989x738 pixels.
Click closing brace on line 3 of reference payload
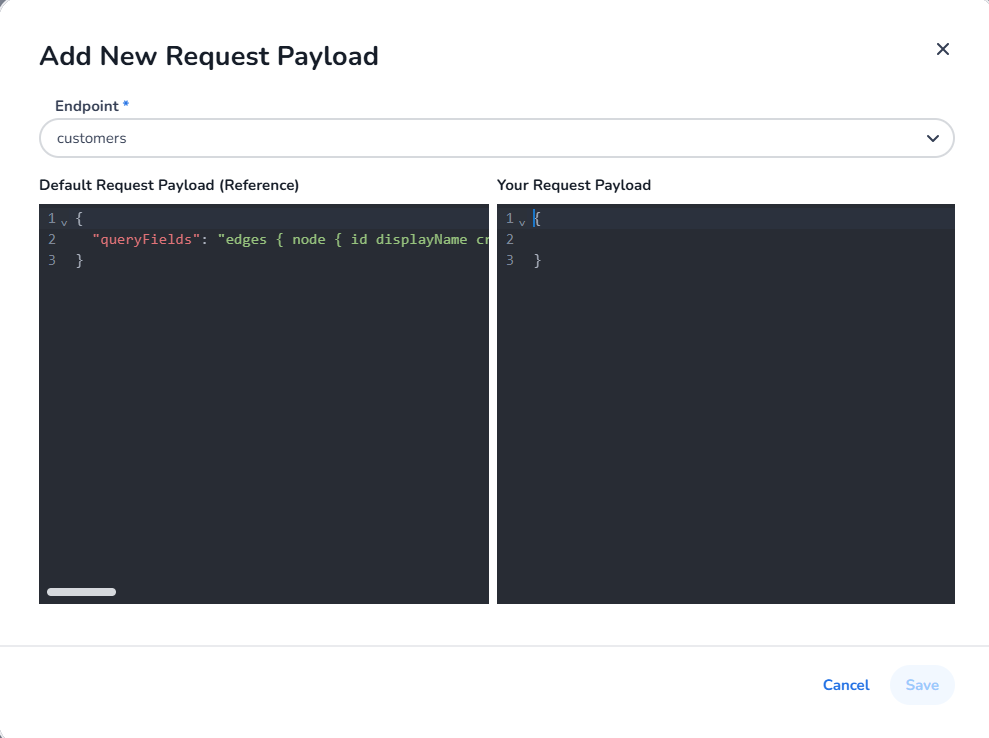[79, 261]
